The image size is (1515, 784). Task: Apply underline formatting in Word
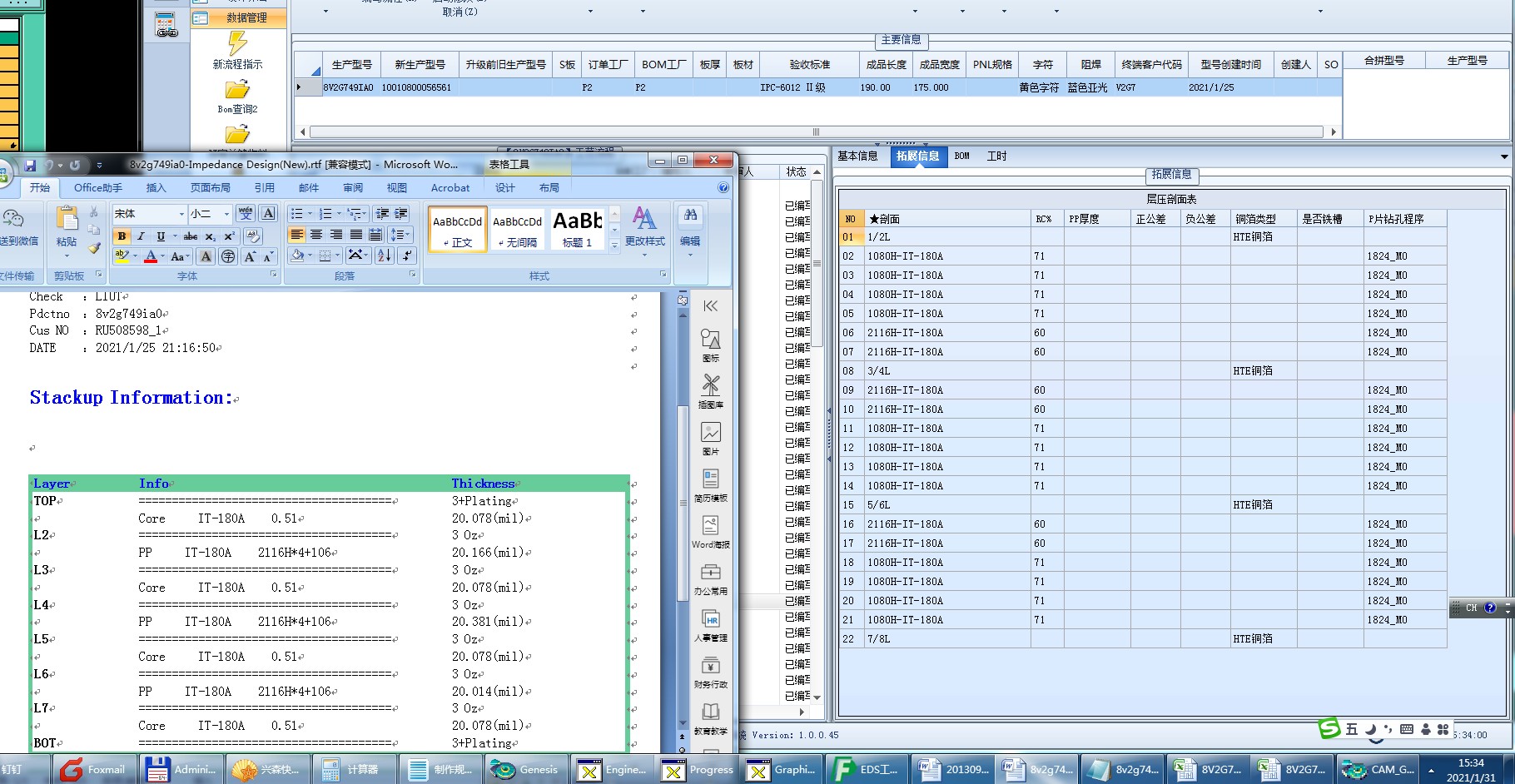(161, 236)
